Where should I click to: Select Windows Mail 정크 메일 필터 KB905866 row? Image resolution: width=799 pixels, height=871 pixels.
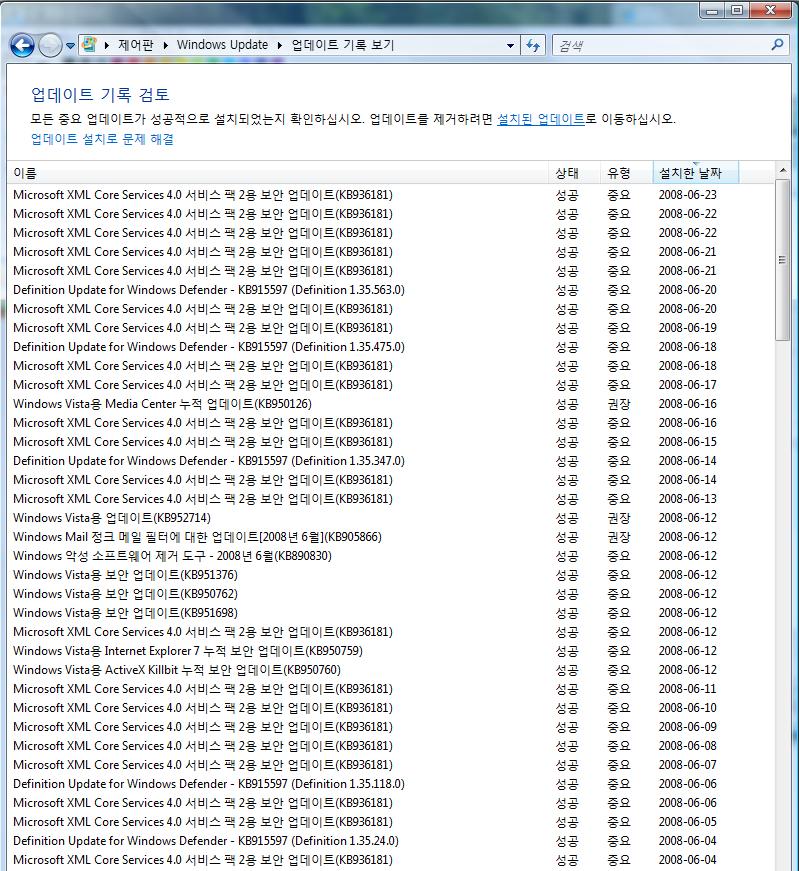(389, 537)
